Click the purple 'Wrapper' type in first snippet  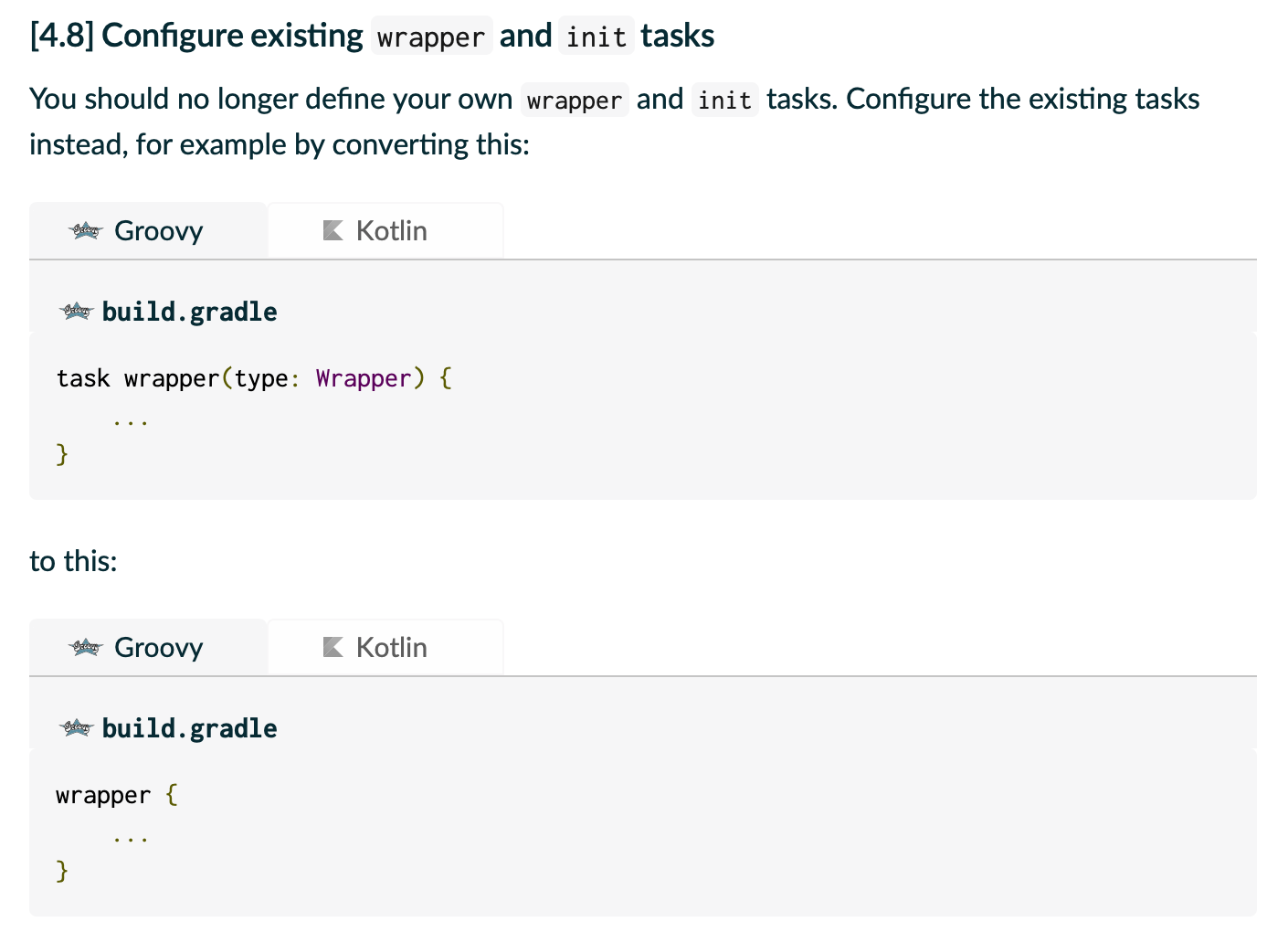(x=364, y=378)
